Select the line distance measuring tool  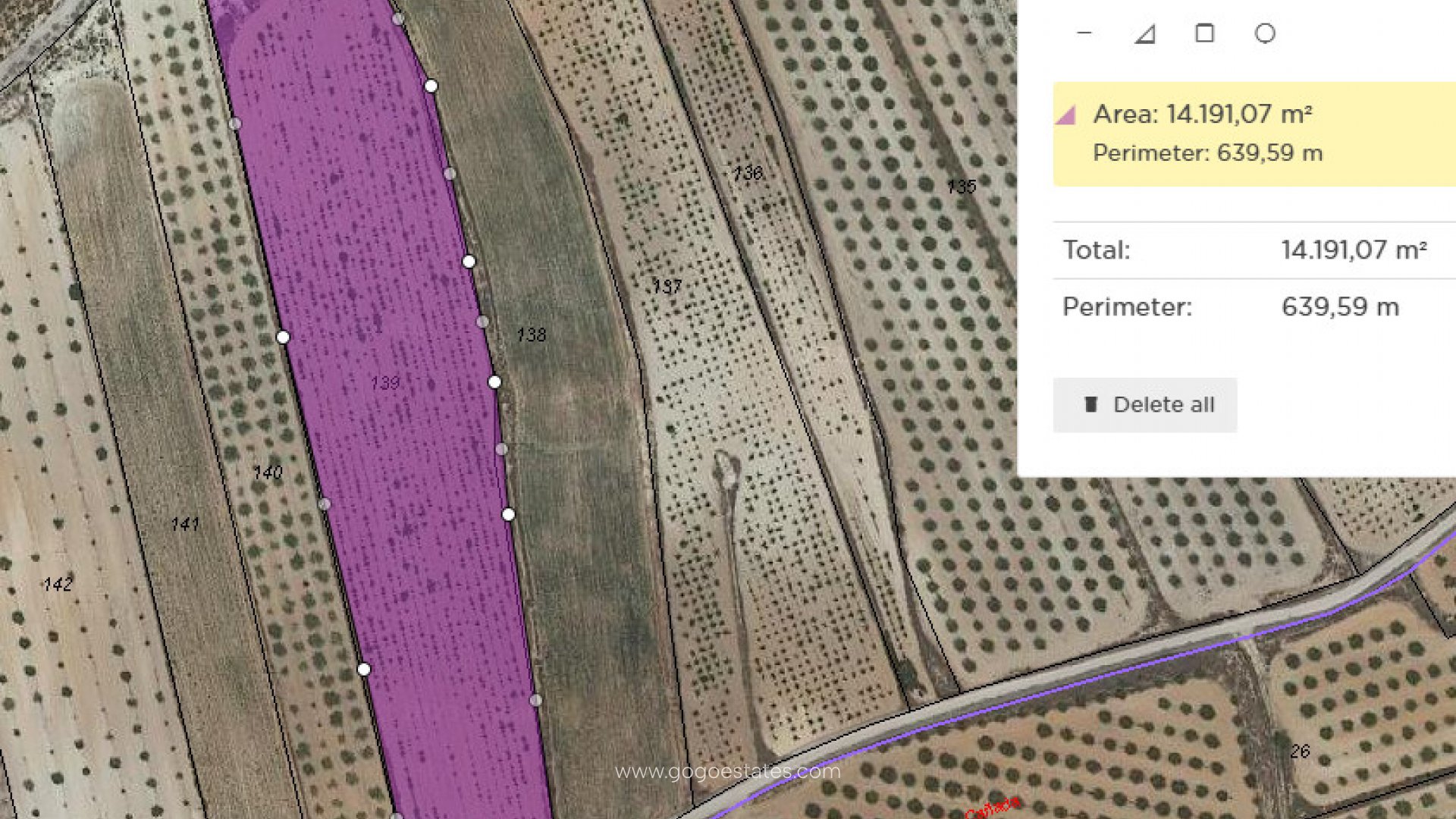[x=1084, y=33]
